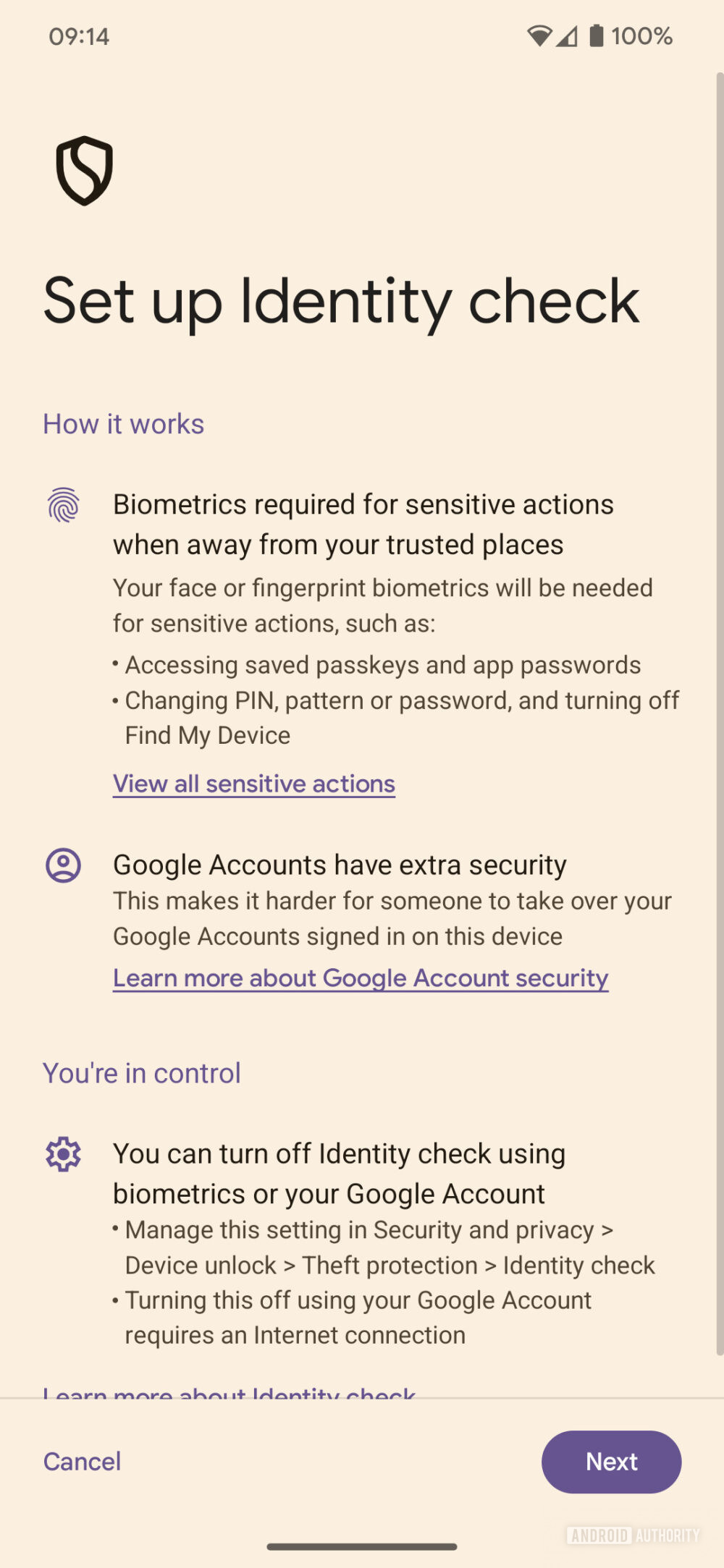This screenshot has width=724, height=1568.
Task: Select the Google Account profile icon
Action: (x=64, y=865)
